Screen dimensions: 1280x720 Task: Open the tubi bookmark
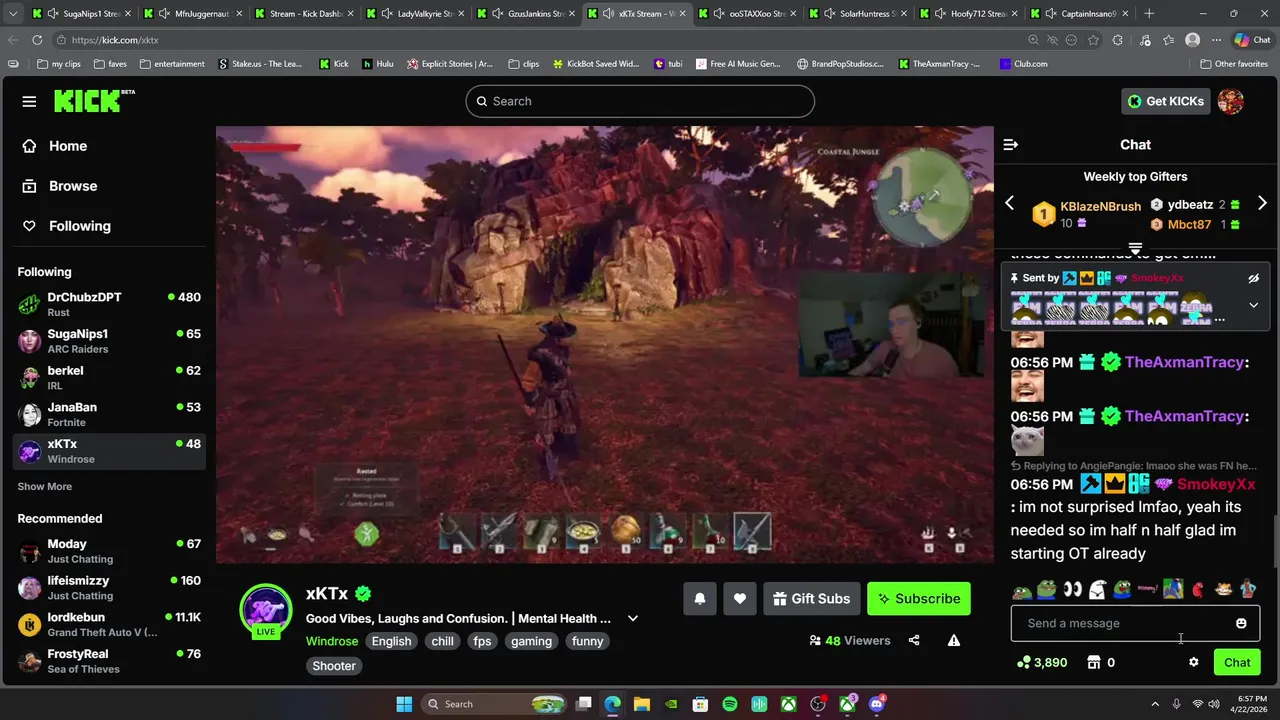tap(668, 64)
